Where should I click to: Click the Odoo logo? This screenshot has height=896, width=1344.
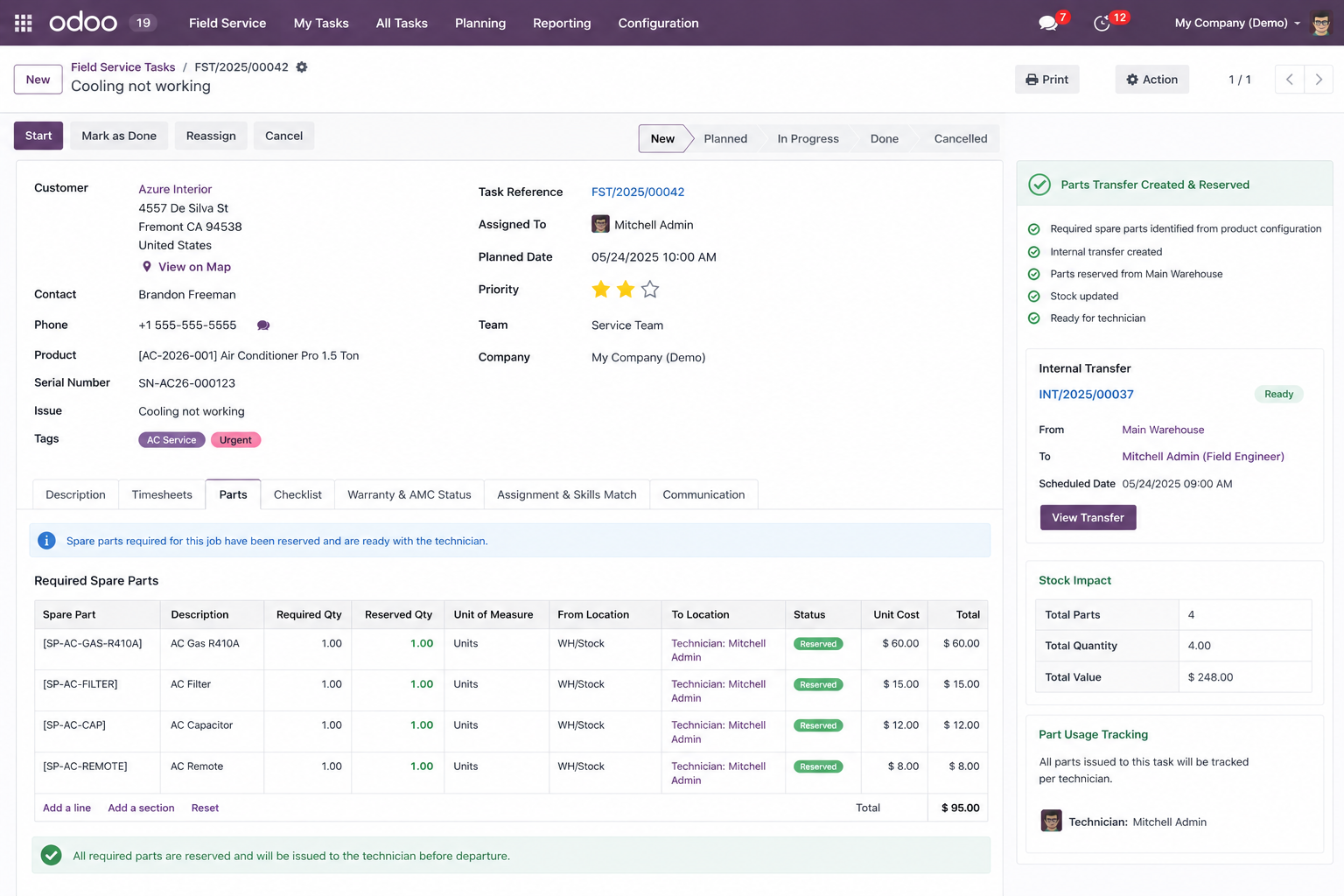point(83,23)
